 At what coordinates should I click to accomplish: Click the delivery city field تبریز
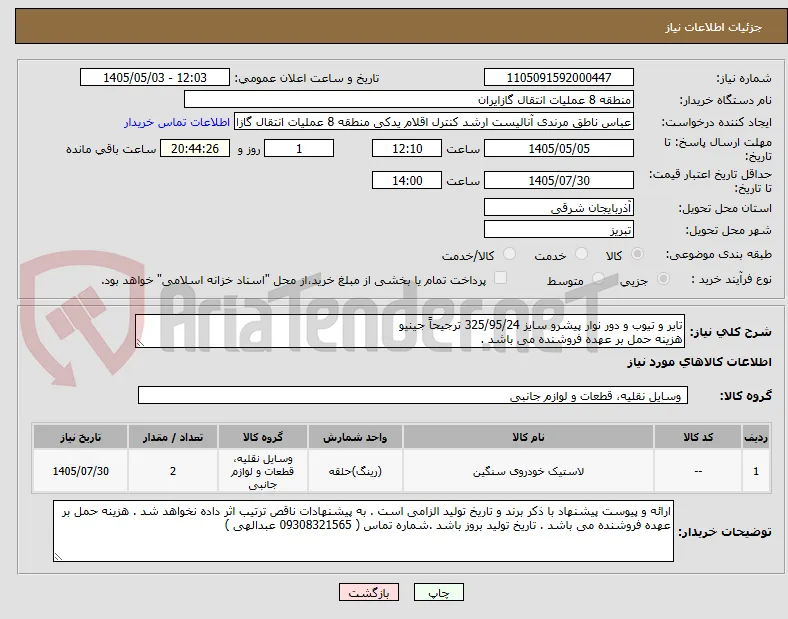[x=558, y=230]
